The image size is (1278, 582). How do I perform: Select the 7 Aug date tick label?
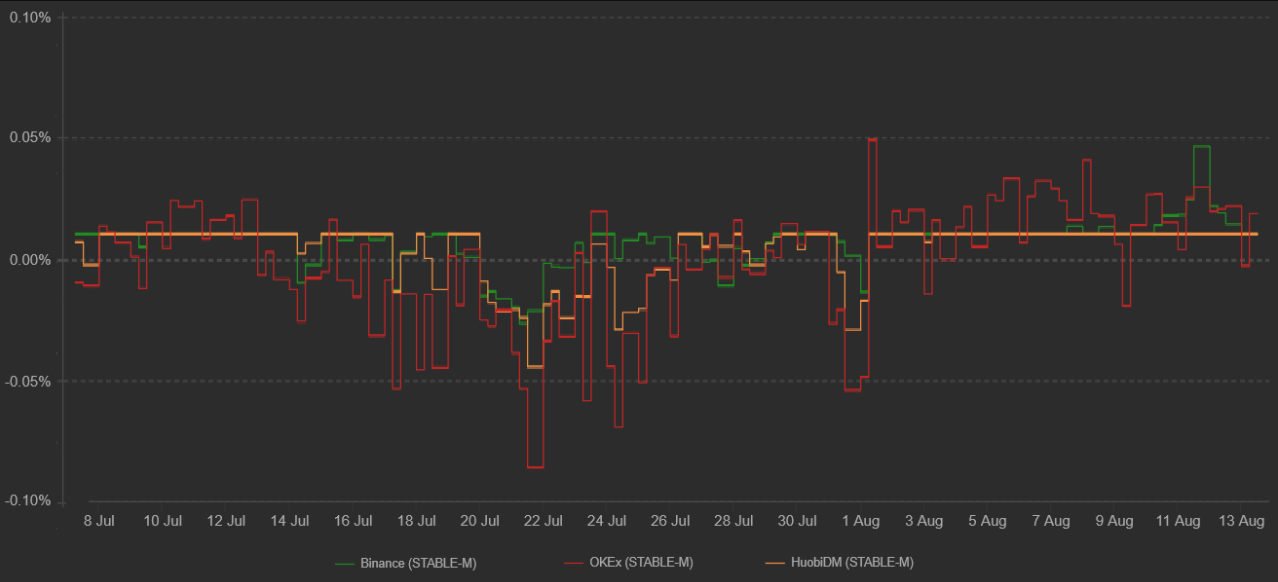pos(1050,521)
